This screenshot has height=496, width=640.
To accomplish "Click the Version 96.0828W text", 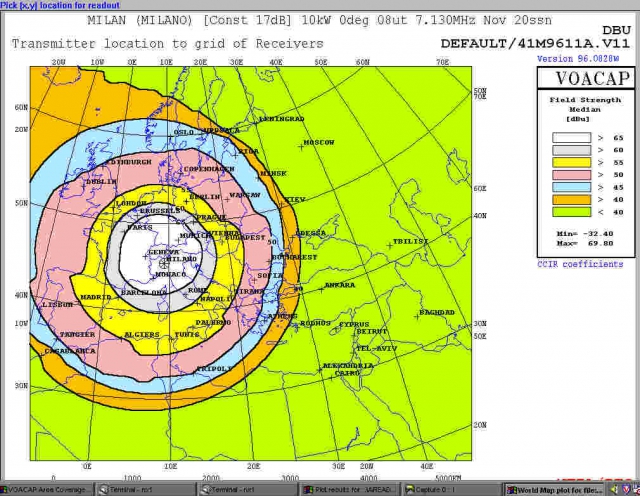I will click(578, 59).
